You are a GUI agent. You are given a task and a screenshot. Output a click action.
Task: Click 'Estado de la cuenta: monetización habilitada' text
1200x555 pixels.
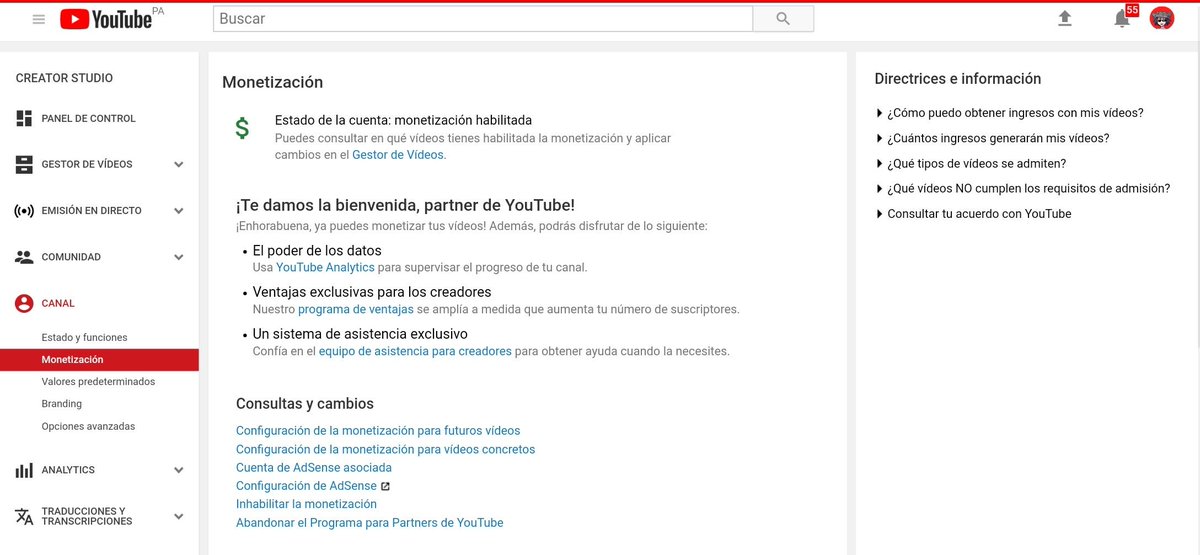coord(403,120)
